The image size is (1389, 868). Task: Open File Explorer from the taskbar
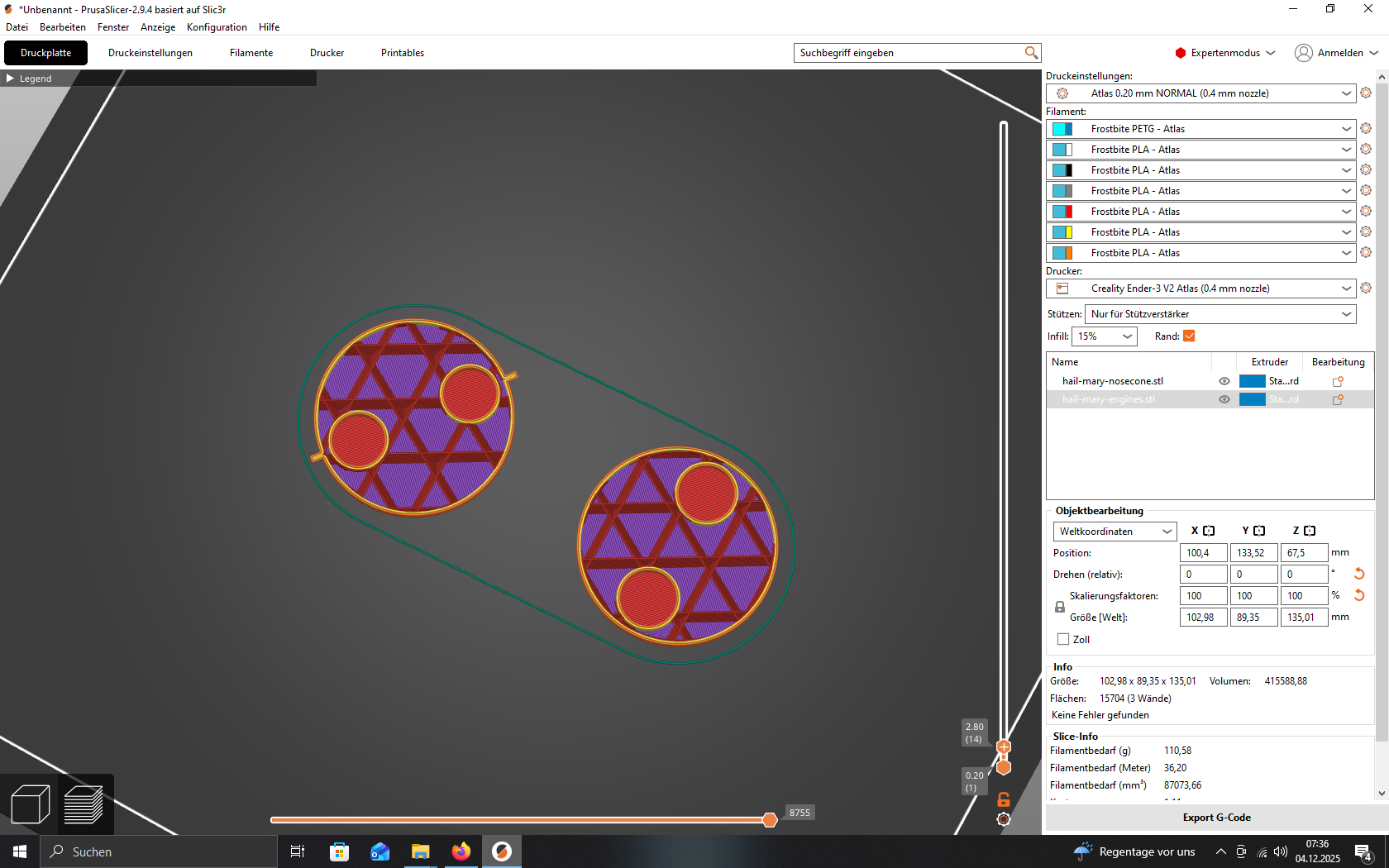[421, 851]
